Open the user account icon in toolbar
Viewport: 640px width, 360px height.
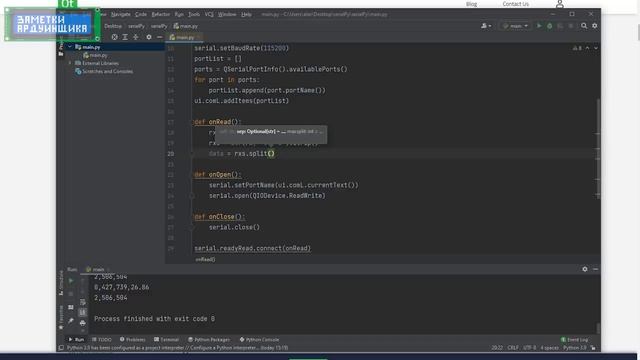486,26
